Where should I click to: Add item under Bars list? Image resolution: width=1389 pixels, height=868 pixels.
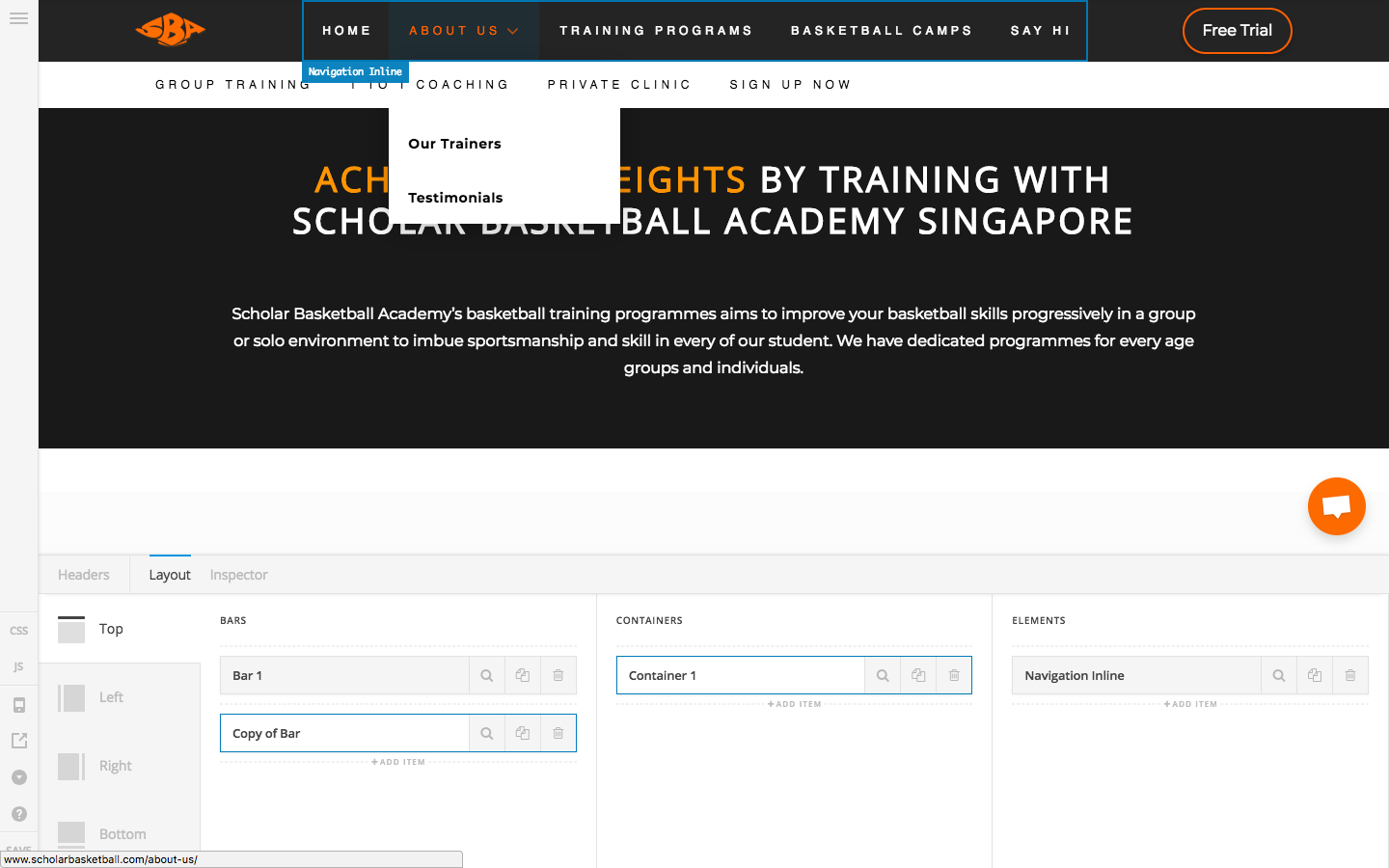tap(398, 762)
